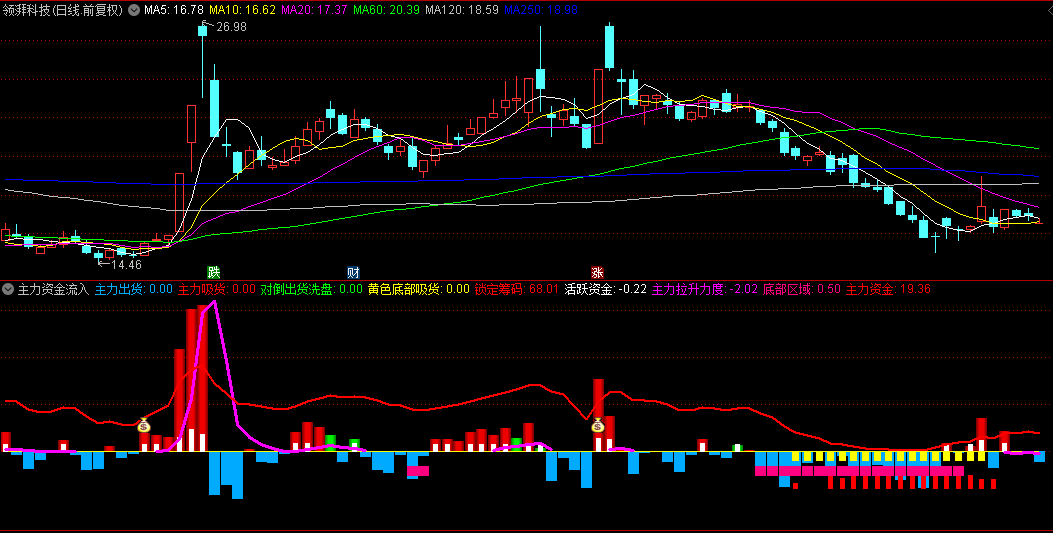Click the blue 财 event marker
The width and height of the screenshot is (1053, 533).
tap(353, 273)
